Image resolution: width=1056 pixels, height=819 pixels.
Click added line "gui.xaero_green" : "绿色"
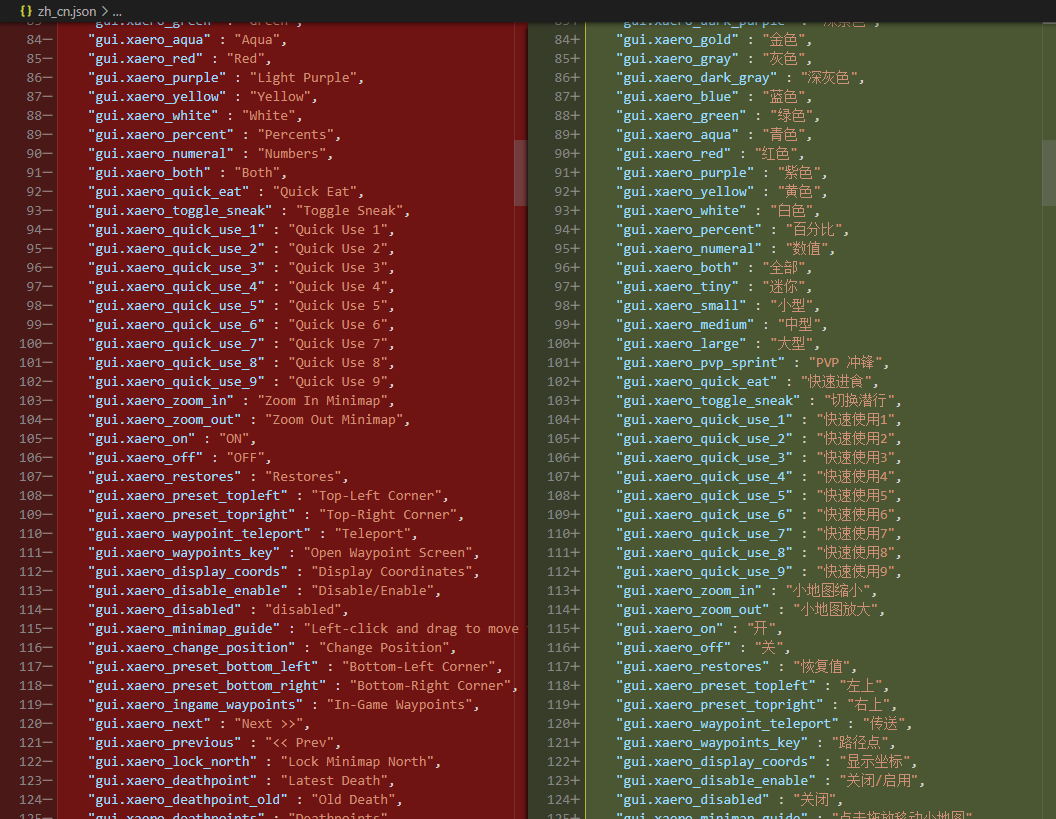tap(717, 116)
